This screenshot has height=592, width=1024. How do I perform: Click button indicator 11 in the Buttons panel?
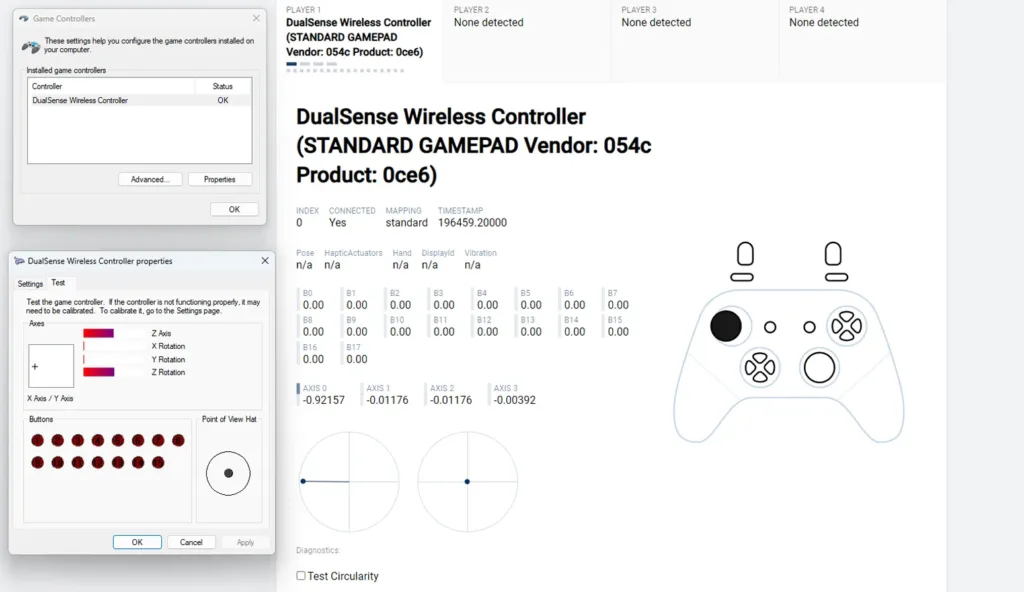(78, 463)
